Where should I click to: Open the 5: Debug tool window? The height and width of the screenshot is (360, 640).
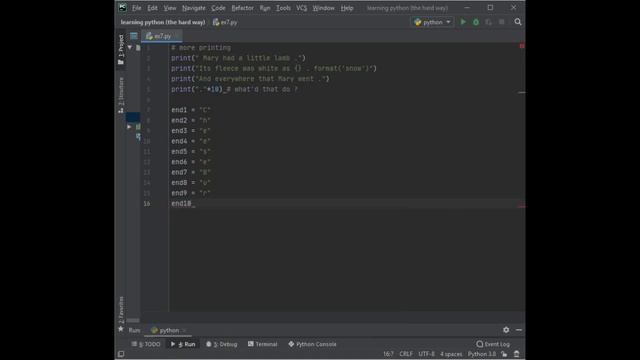click(x=222, y=344)
